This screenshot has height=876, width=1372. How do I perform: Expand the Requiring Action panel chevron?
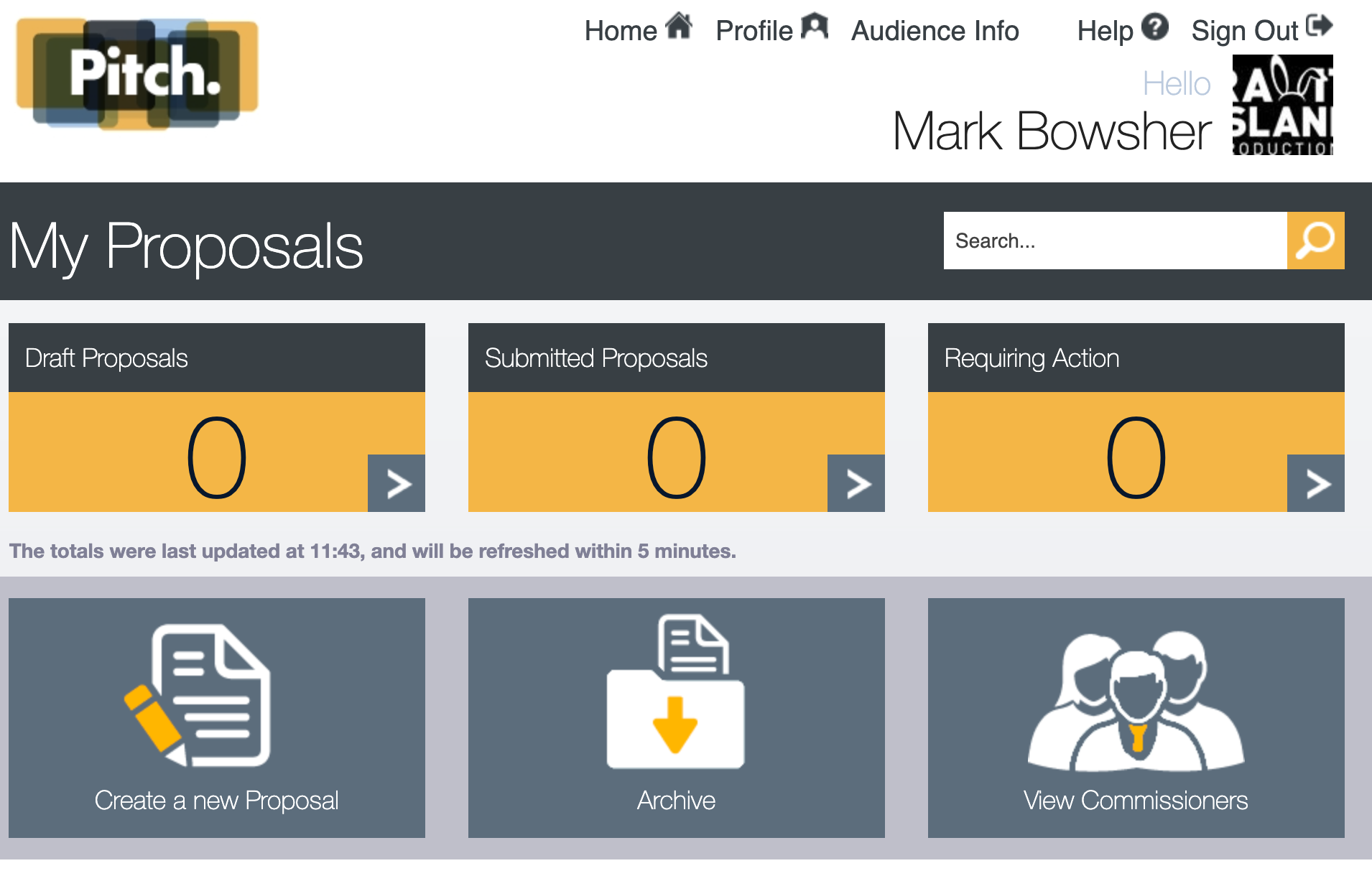click(1315, 483)
